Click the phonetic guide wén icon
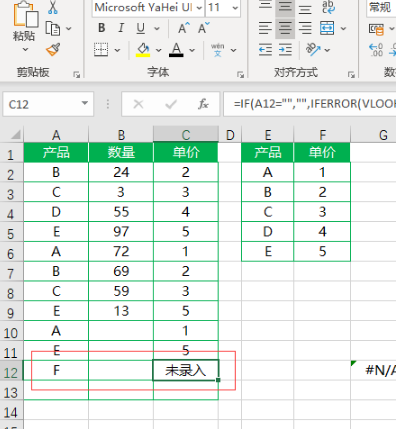This screenshot has height=429, width=397. (x=218, y=50)
